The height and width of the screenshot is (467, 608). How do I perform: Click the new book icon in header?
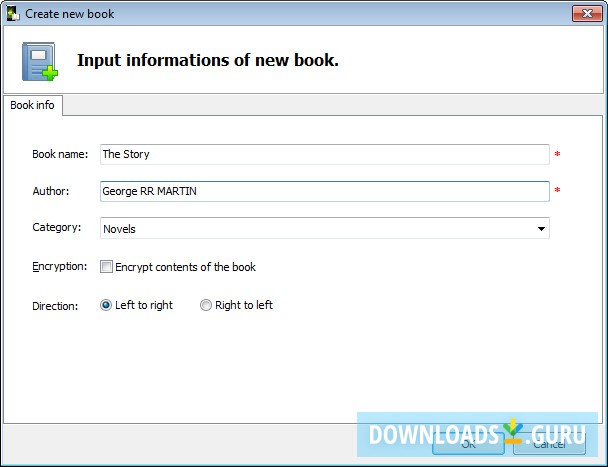pos(40,62)
